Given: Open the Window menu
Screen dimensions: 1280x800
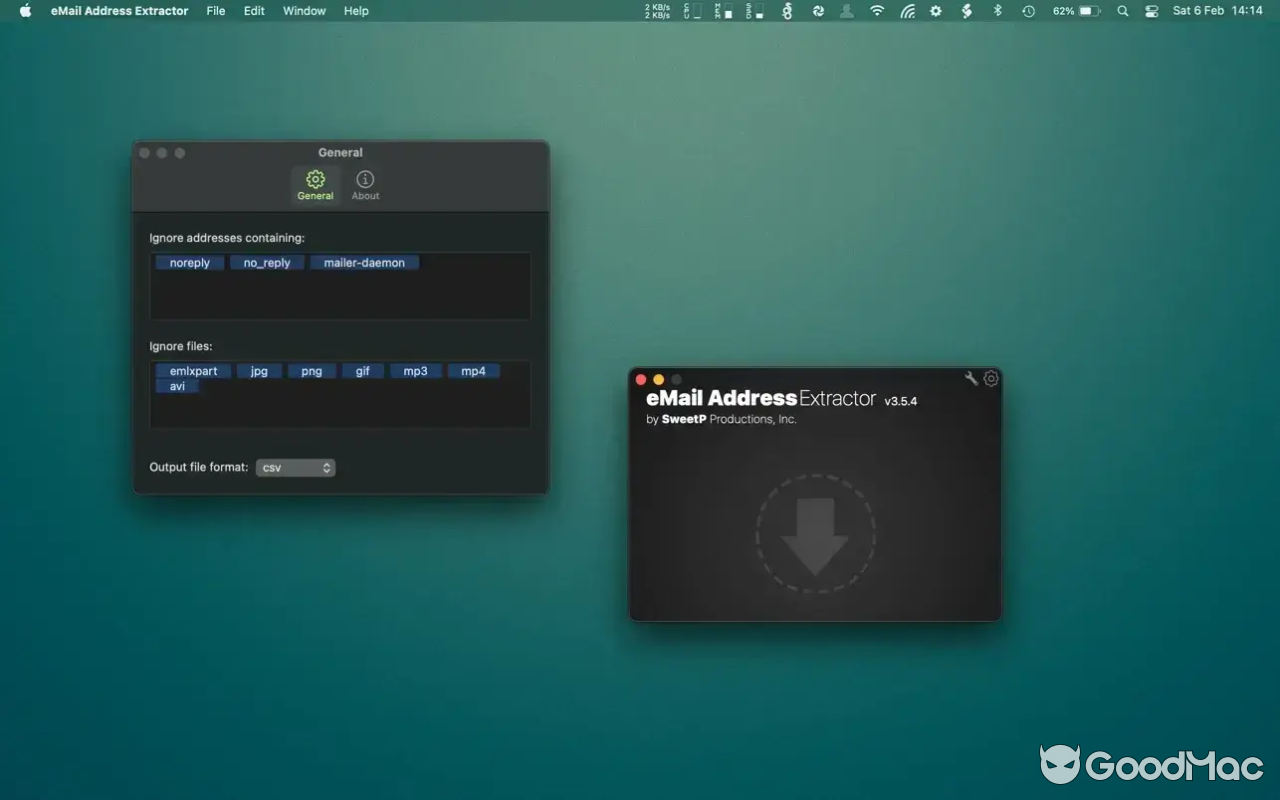Looking at the screenshot, I should coord(304,11).
